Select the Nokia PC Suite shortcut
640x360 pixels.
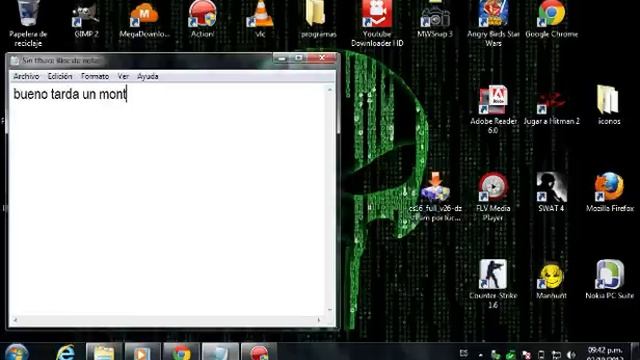(609, 280)
